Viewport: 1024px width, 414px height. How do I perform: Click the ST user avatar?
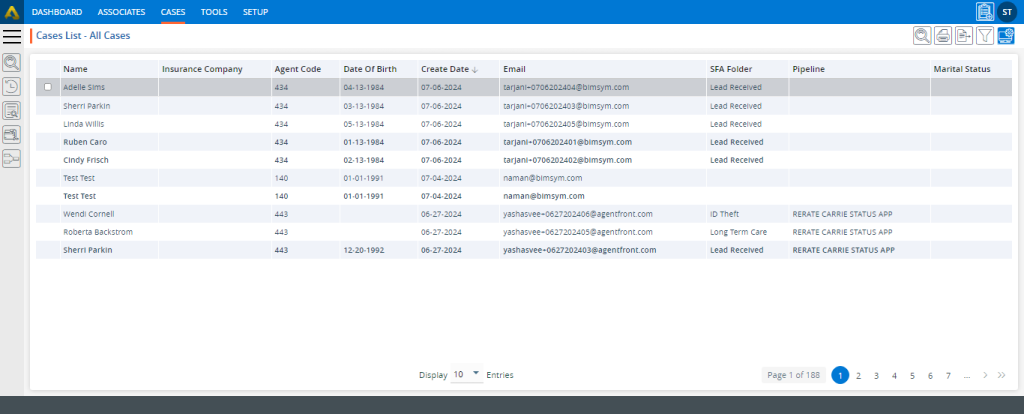(1007, 11)
